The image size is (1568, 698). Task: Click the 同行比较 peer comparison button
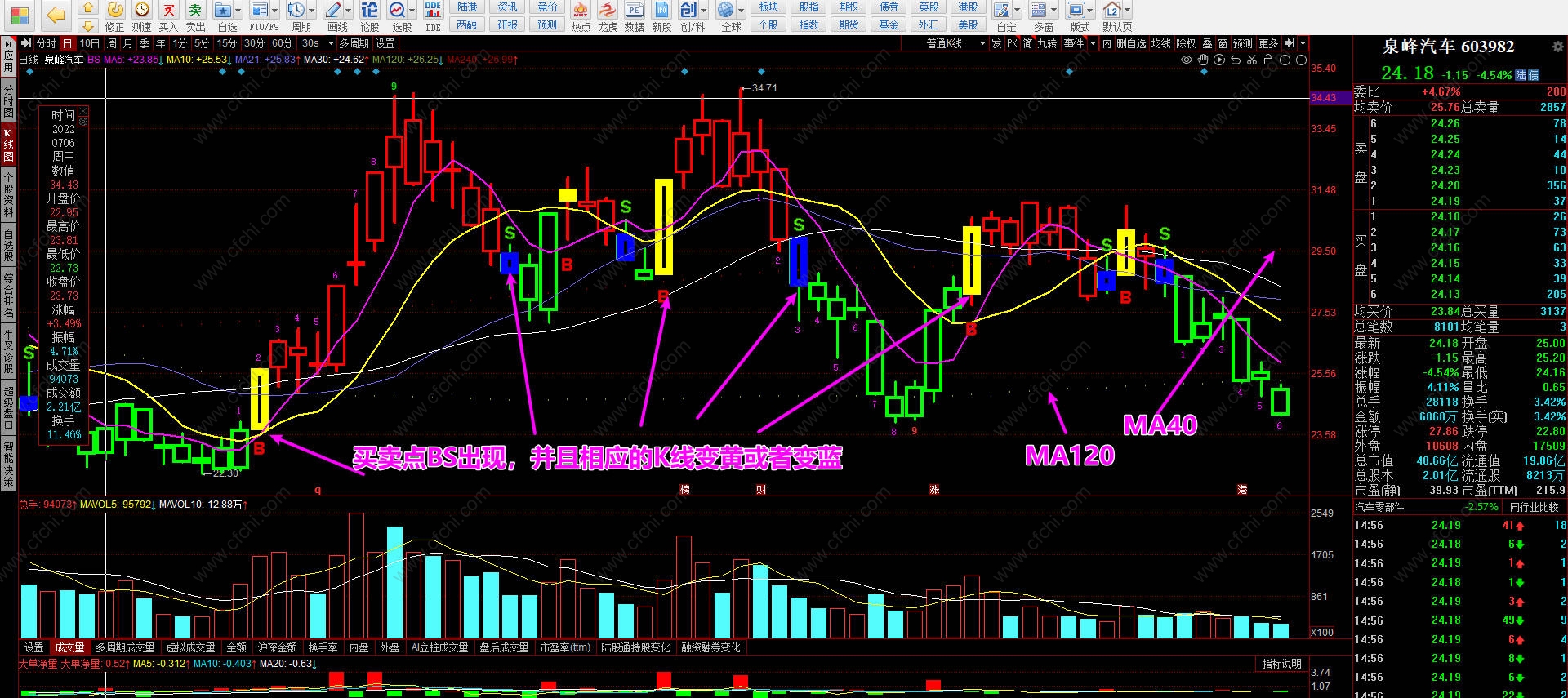[x=1534, y=507]
